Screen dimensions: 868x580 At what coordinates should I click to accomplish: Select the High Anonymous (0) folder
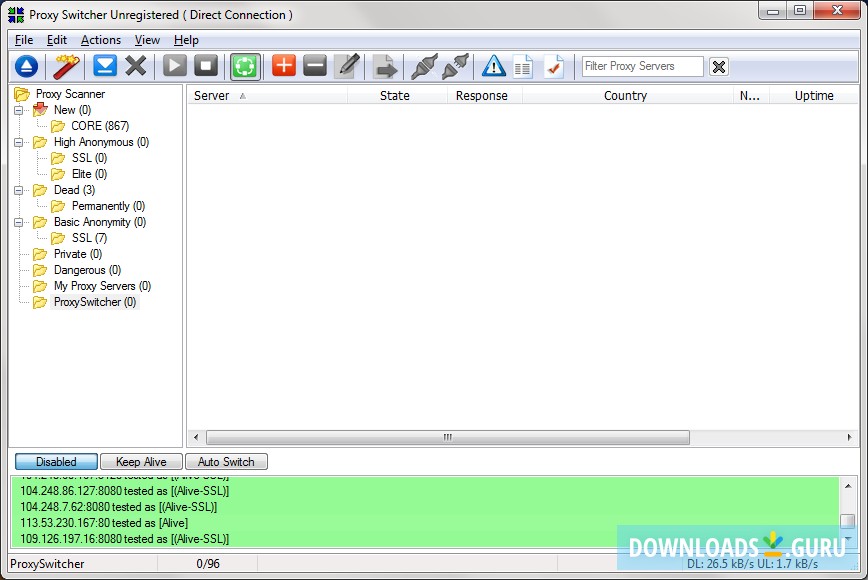(x=101, y=142)
